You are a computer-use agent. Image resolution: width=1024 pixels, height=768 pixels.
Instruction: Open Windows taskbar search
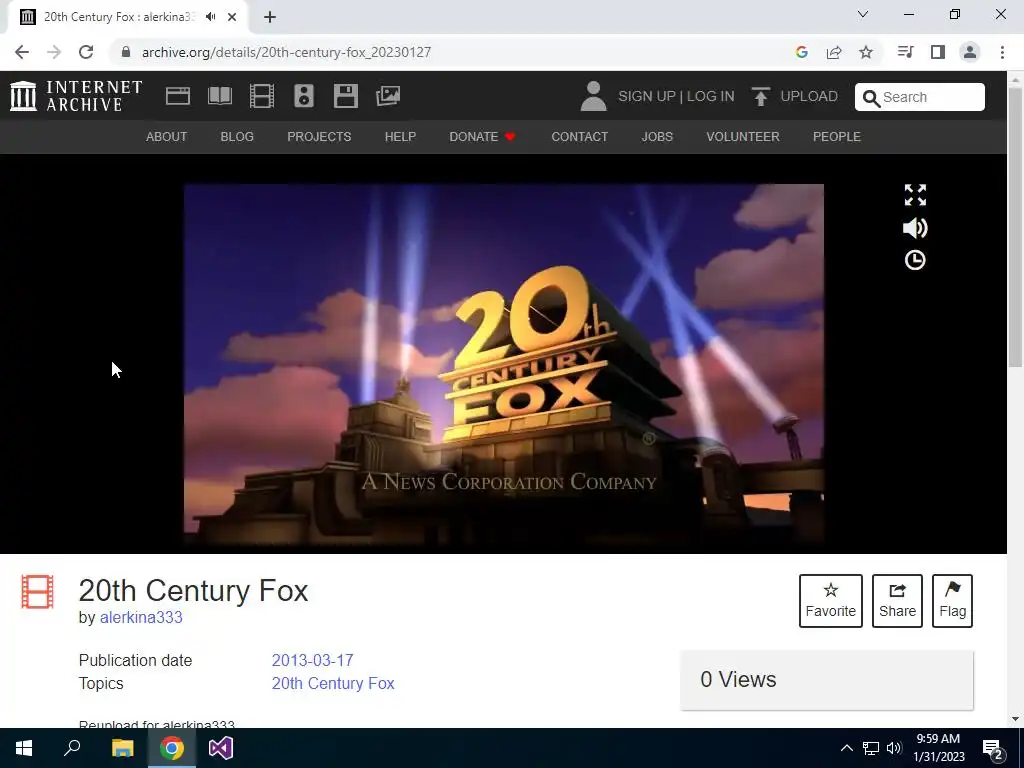[72, 748]
